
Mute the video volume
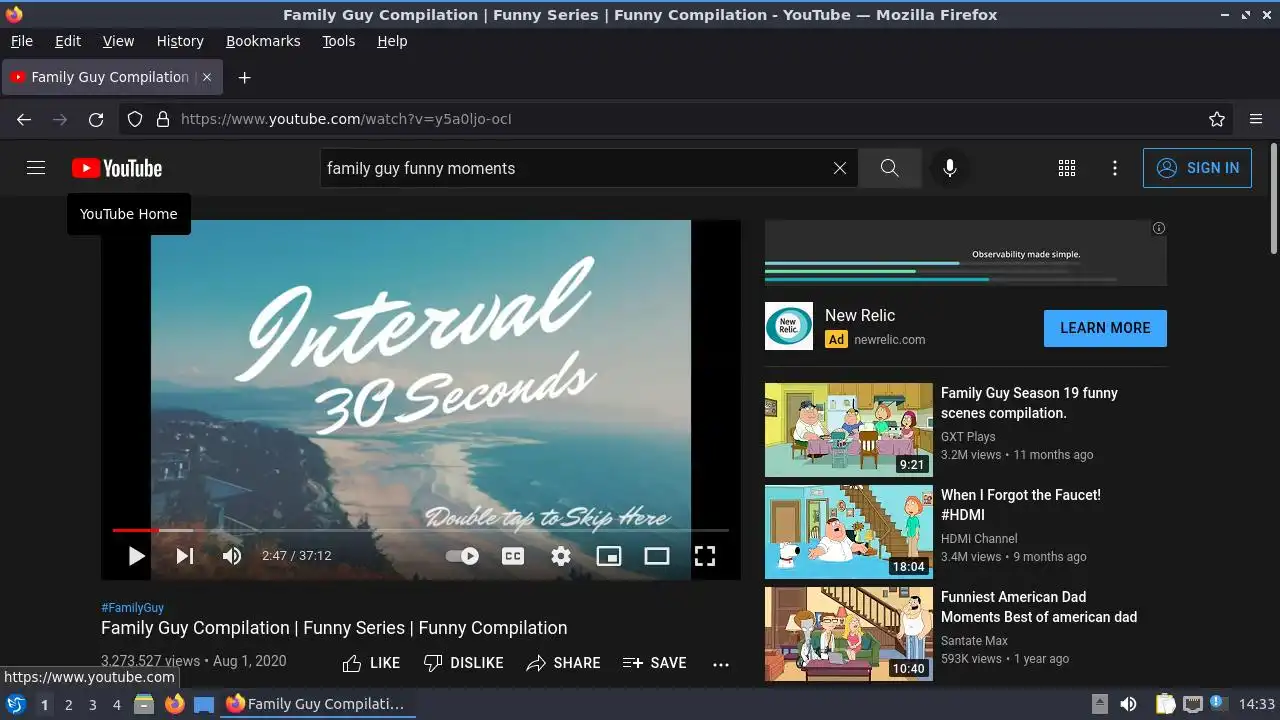(232, 556)
